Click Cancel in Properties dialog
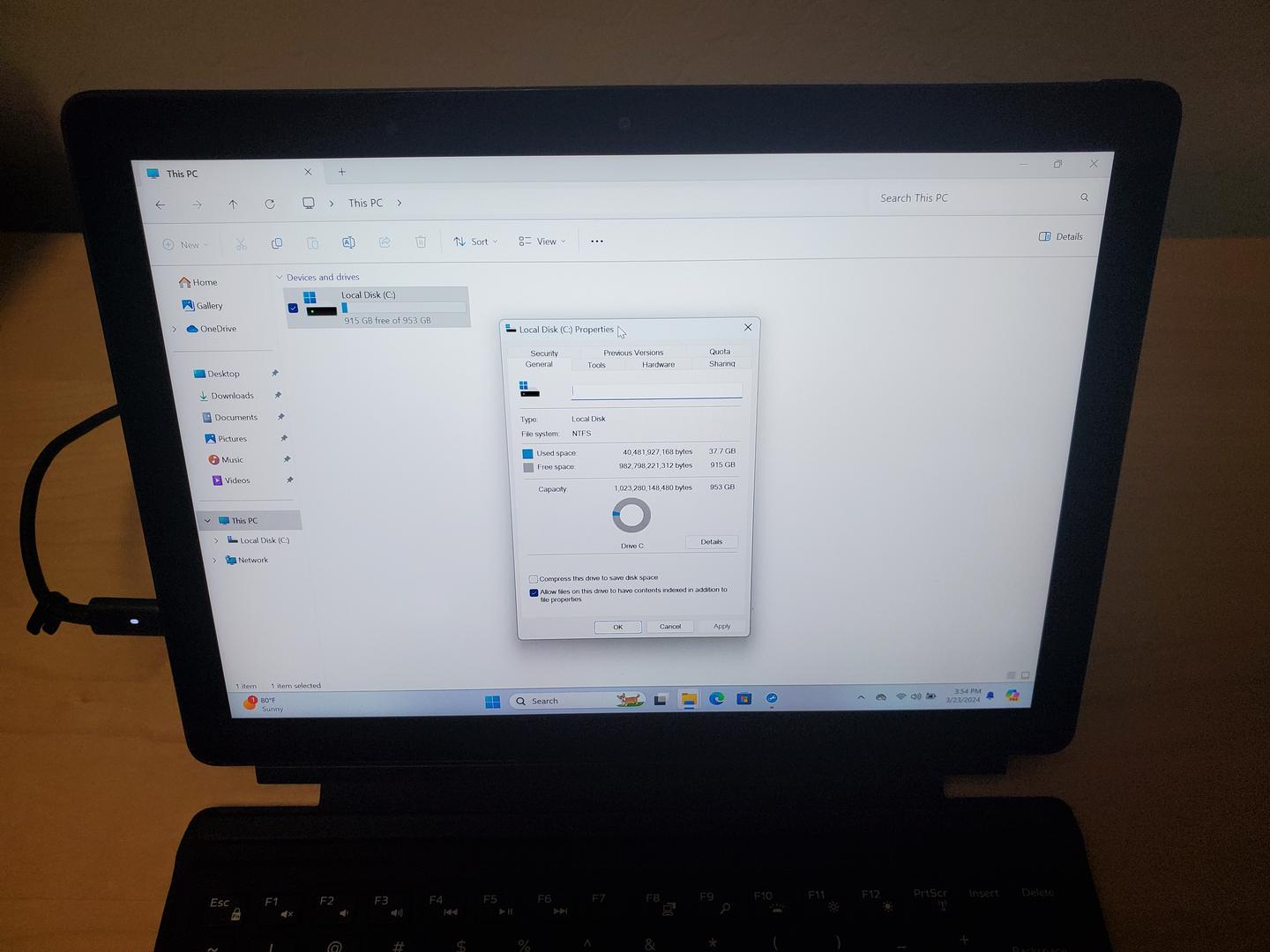Image resolution: width=1270 pixels, height=952 pixels. pyautogui.click(x=670, y=626)
